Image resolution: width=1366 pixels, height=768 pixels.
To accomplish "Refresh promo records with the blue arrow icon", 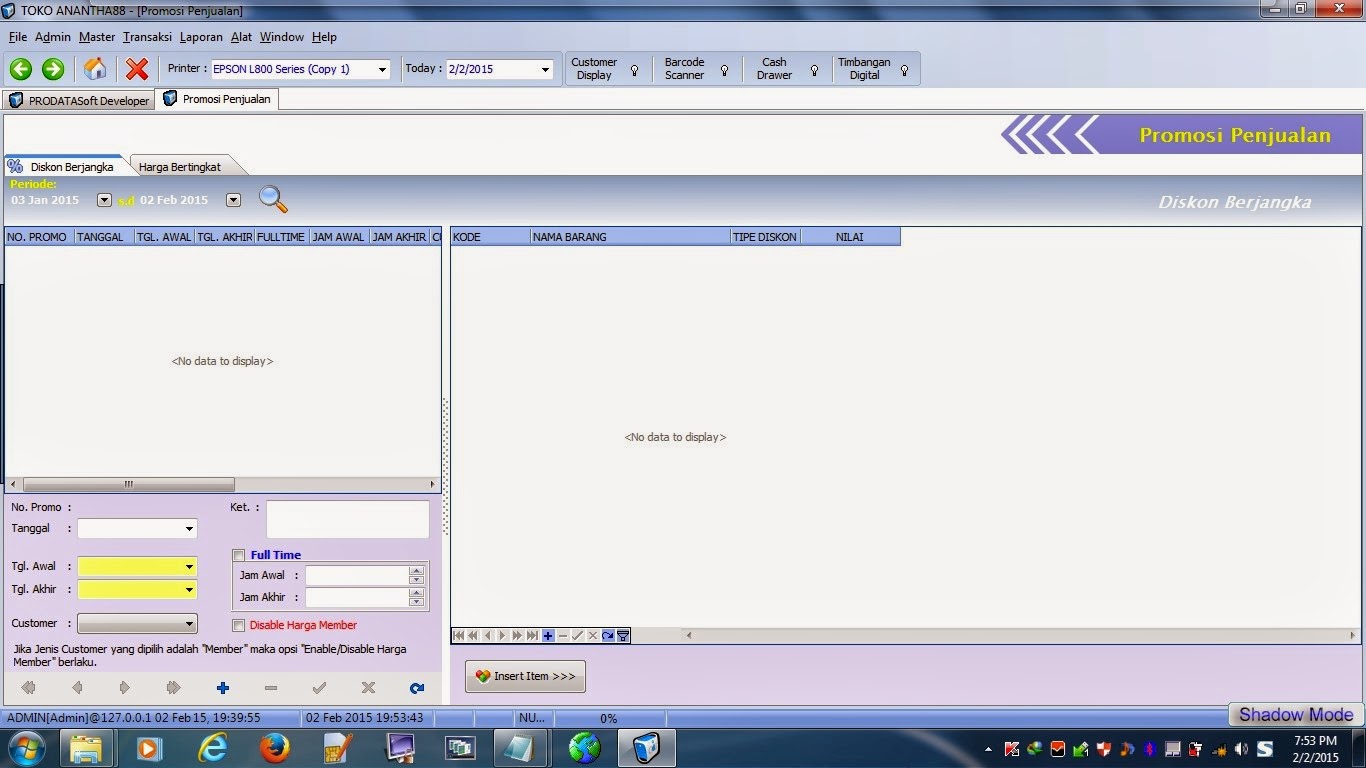I will tap(416, 688).
